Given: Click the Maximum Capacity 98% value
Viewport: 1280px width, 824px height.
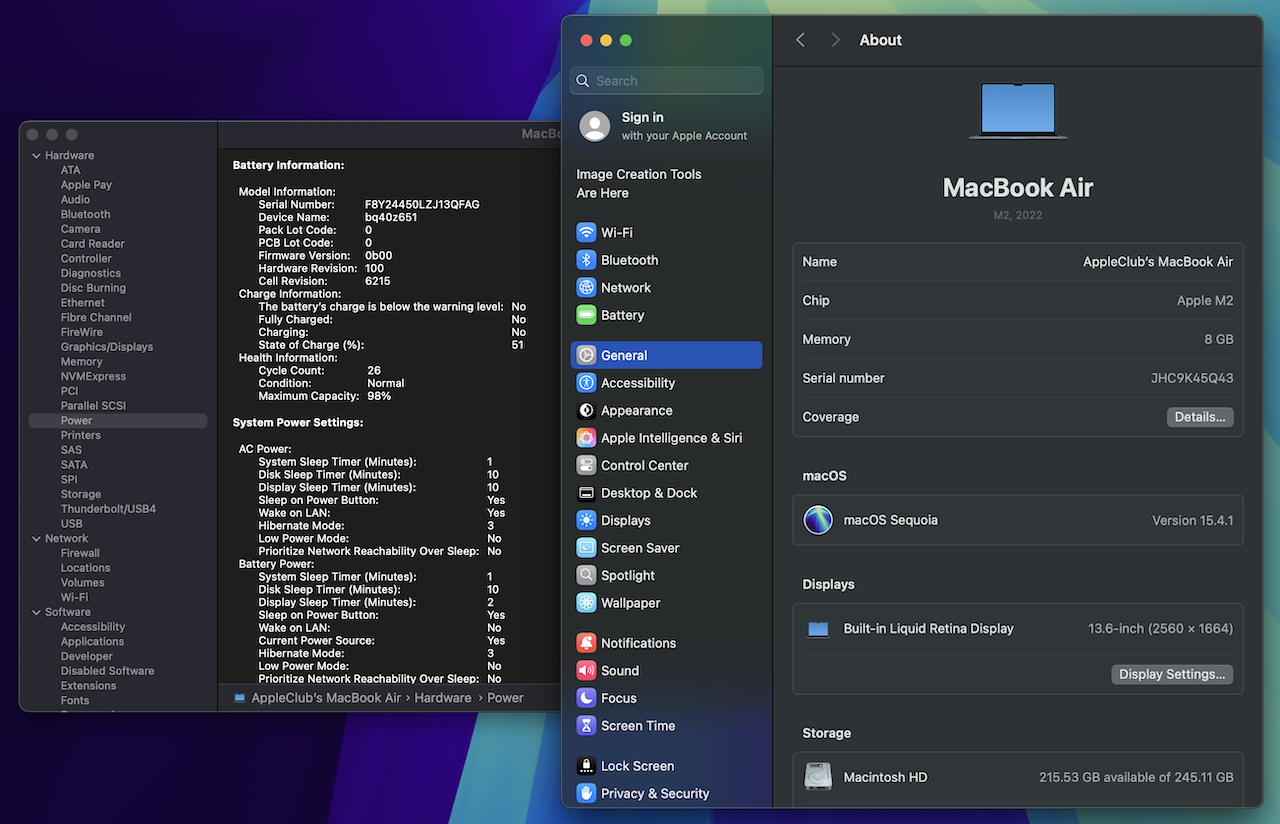Looking at the screenshot, I should (379, 396).
